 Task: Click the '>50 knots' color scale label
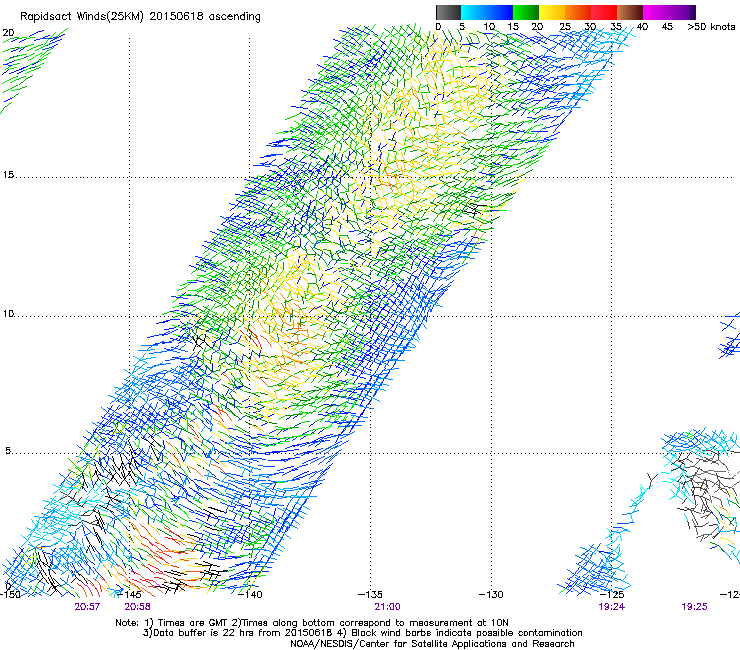(x=711, y=27)
